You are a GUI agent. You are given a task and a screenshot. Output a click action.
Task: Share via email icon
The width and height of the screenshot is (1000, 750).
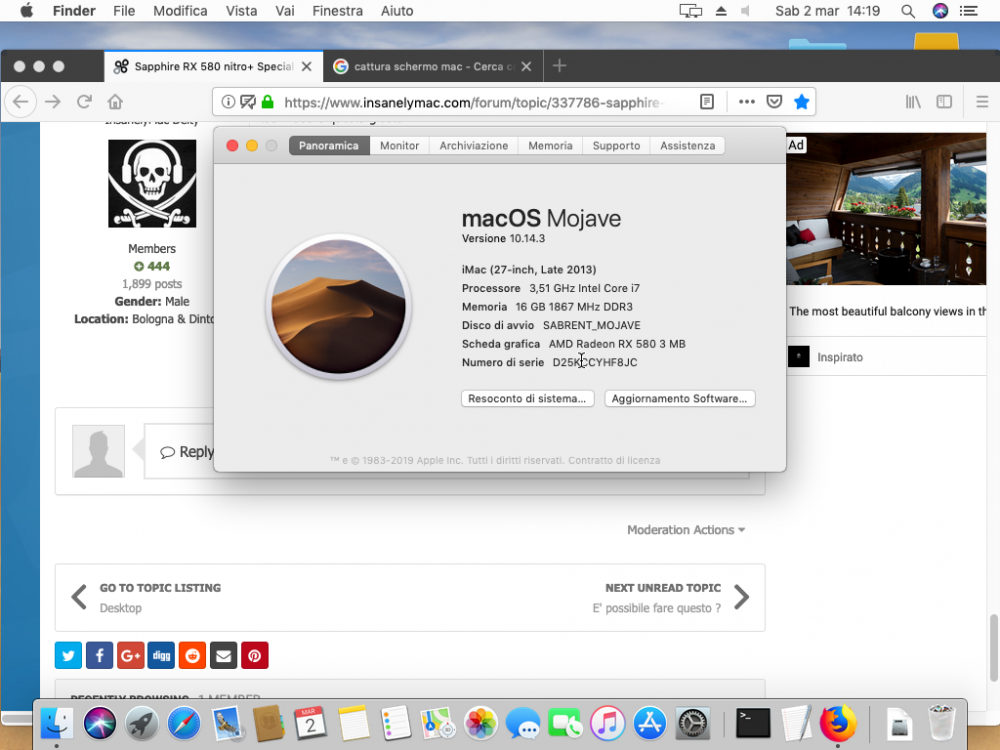tap(224, 656)
